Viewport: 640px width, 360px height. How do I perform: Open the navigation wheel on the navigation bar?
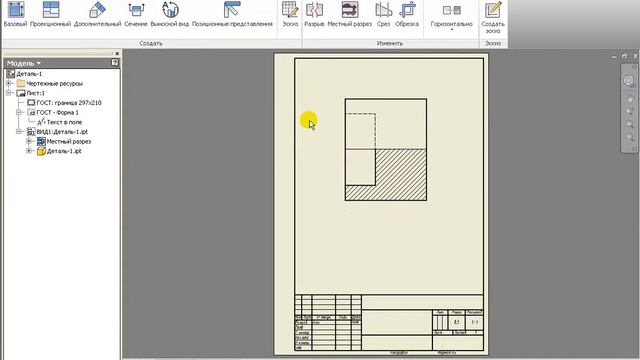click(629, 81)
